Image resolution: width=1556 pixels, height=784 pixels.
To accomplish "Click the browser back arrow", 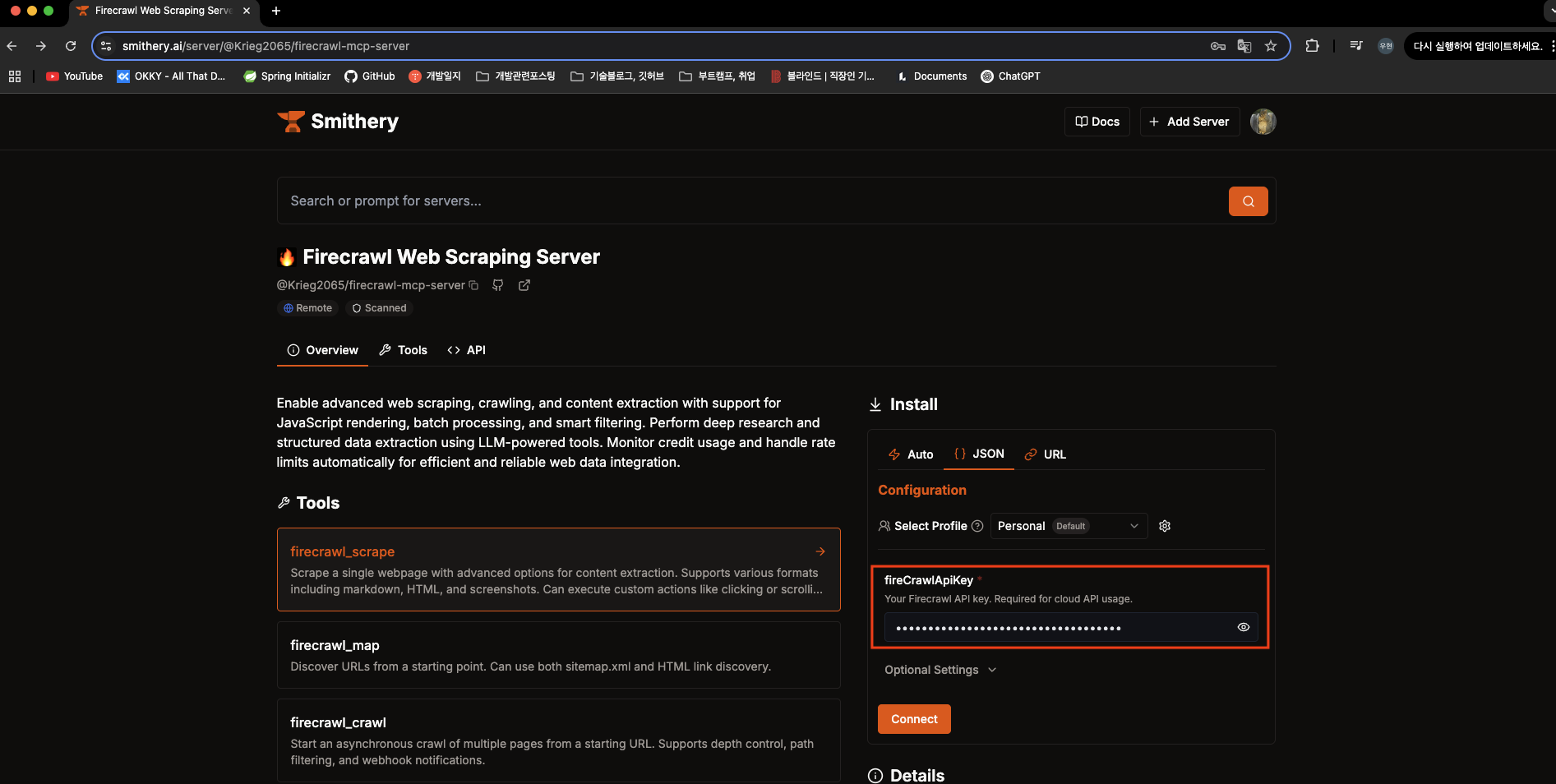I will 12,46.
